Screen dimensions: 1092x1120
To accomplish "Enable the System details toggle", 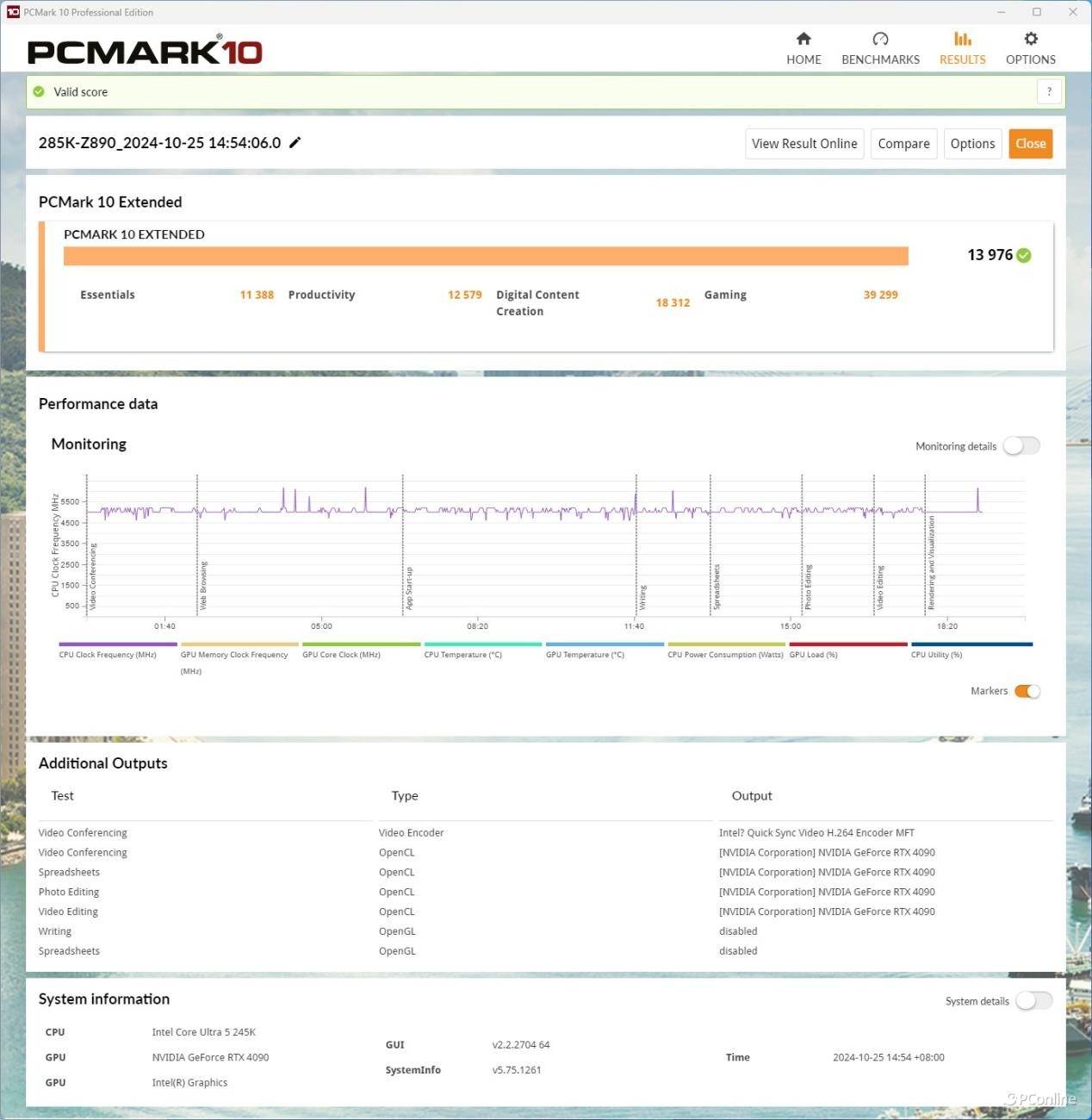I will pyautogui.click(x=1033, y=1000).
